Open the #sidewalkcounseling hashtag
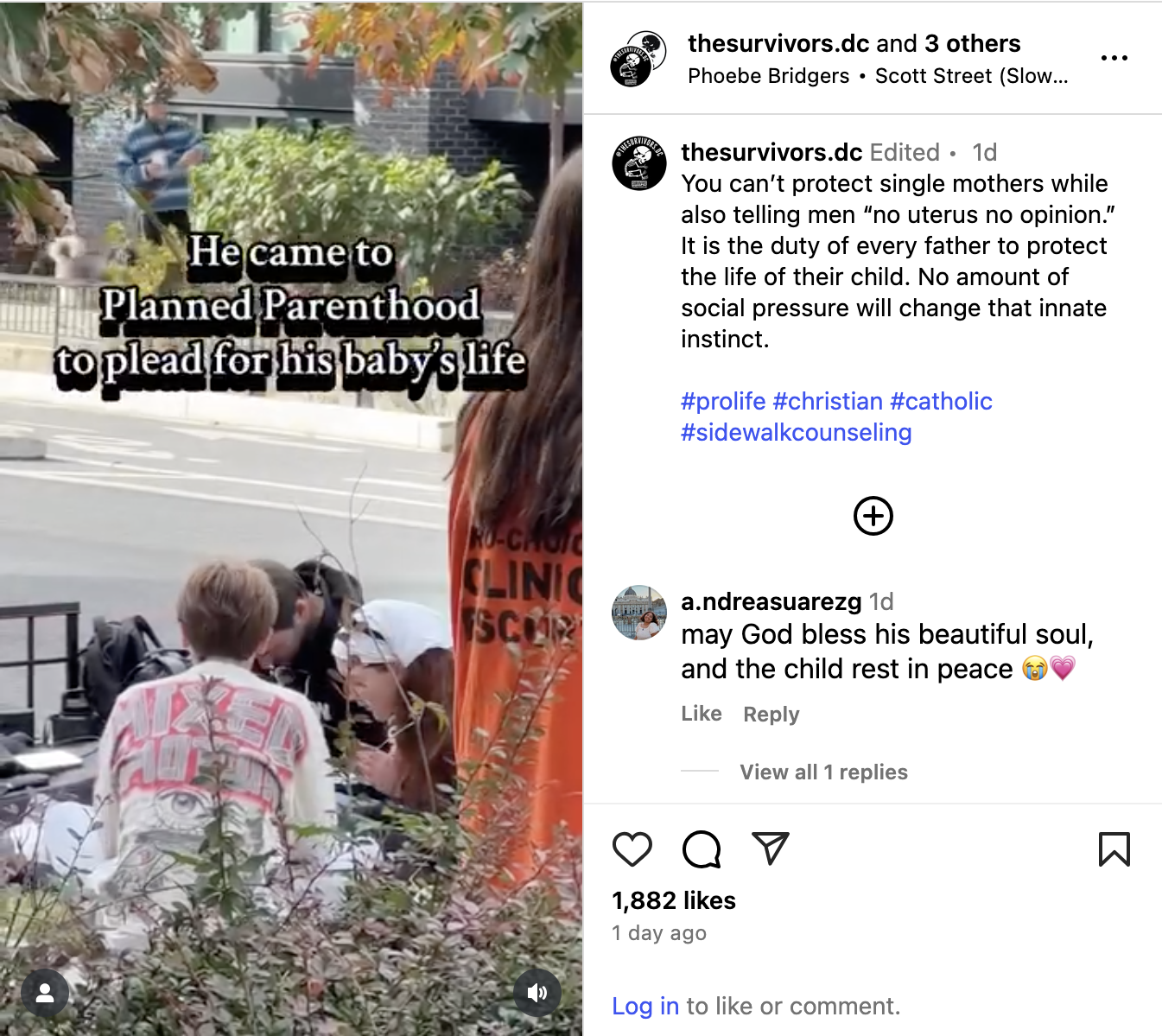1162x1036 pixels. tap(797, 432)
